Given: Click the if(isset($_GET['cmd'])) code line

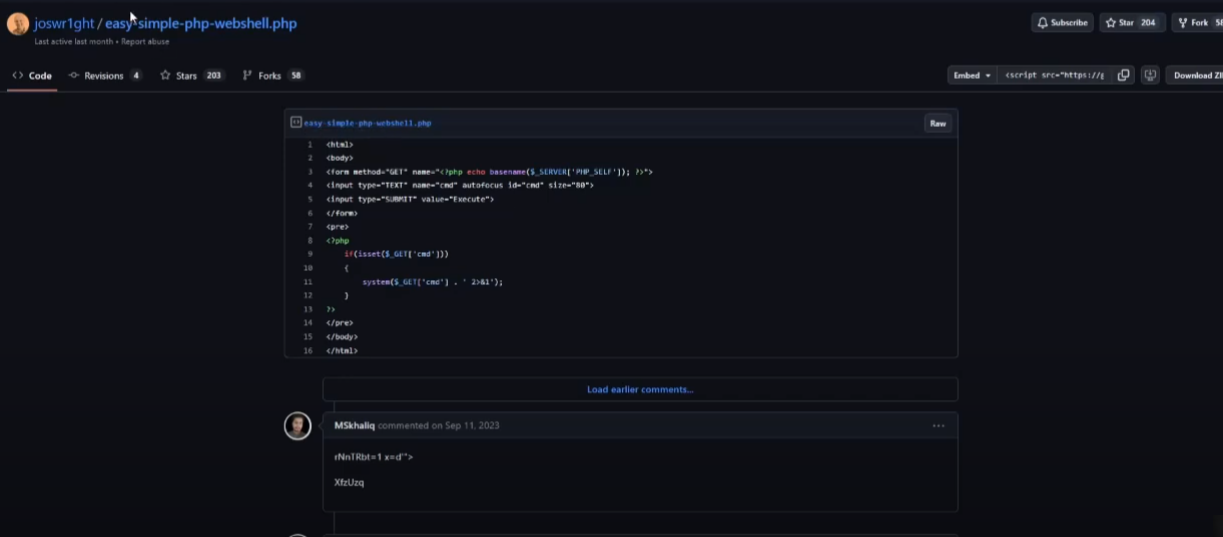Looking at the screenshot, I should (x=396, y=254).
